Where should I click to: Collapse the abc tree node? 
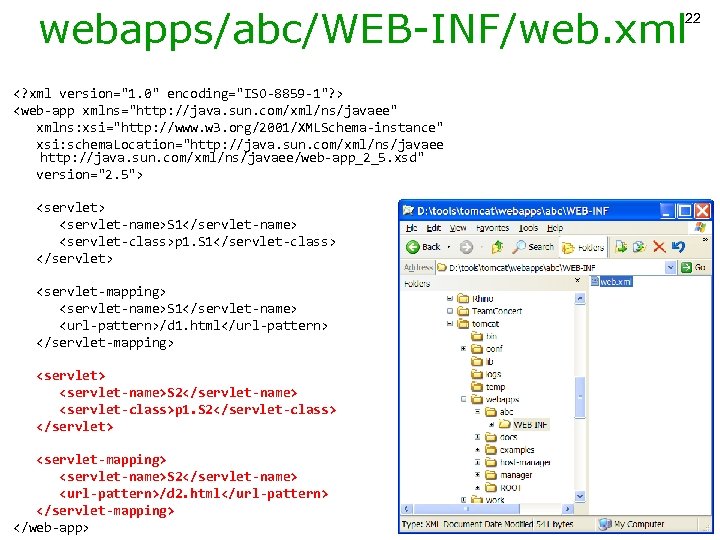[x=478, y=412]
